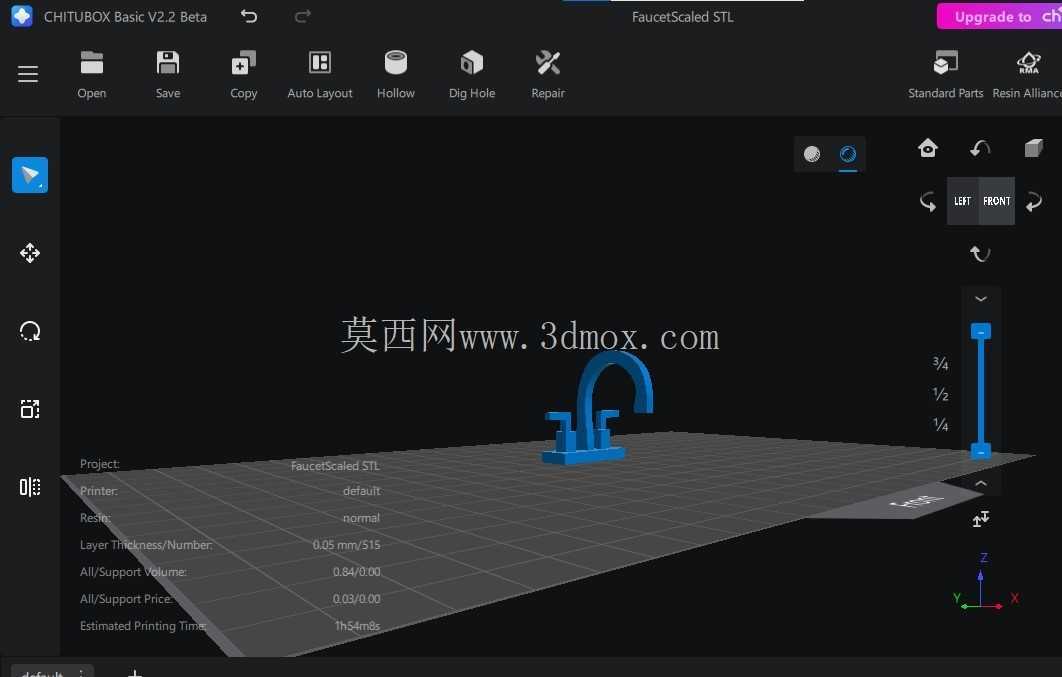Click the volume value 0.84/0.00
The height and width of the screenshot is (677, 1062).
[356, 572]
